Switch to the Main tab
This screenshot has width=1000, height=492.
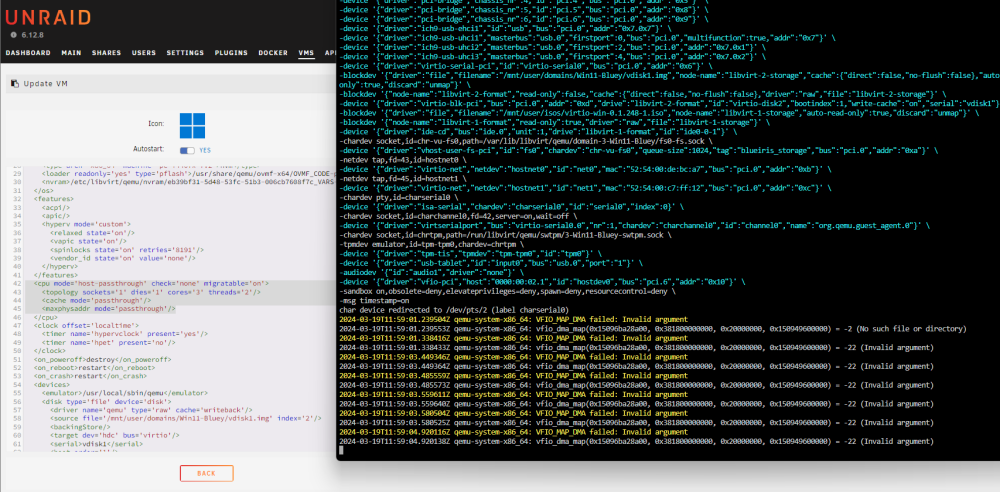(71, 53)
